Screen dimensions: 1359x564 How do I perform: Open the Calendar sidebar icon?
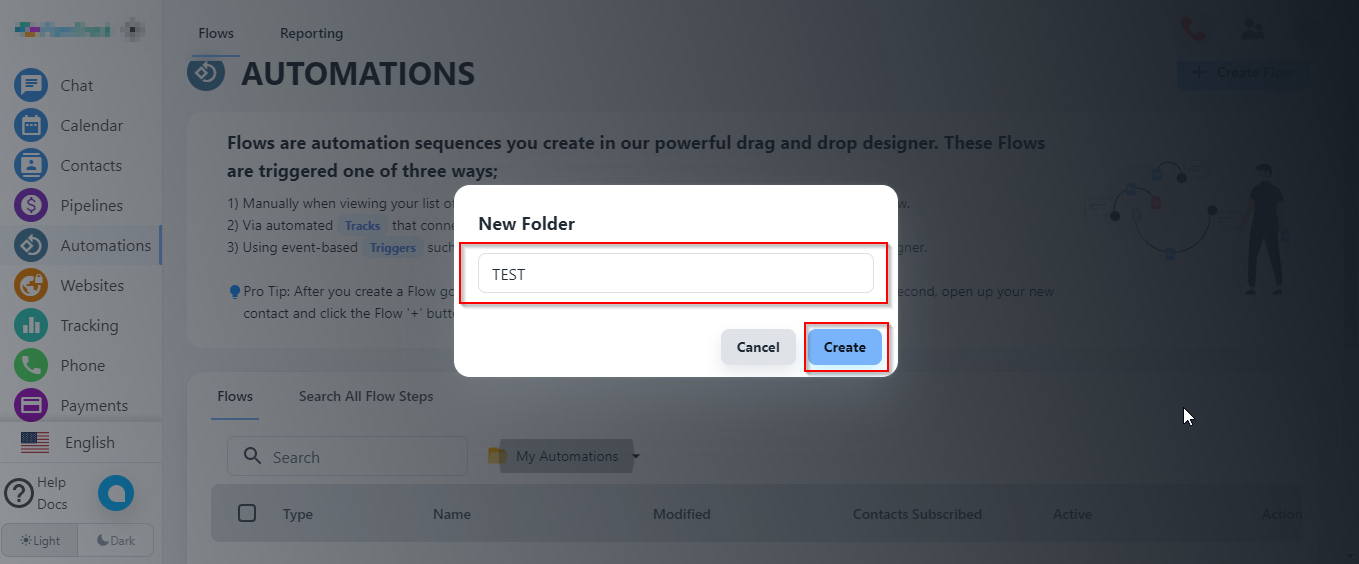[31, 125]
